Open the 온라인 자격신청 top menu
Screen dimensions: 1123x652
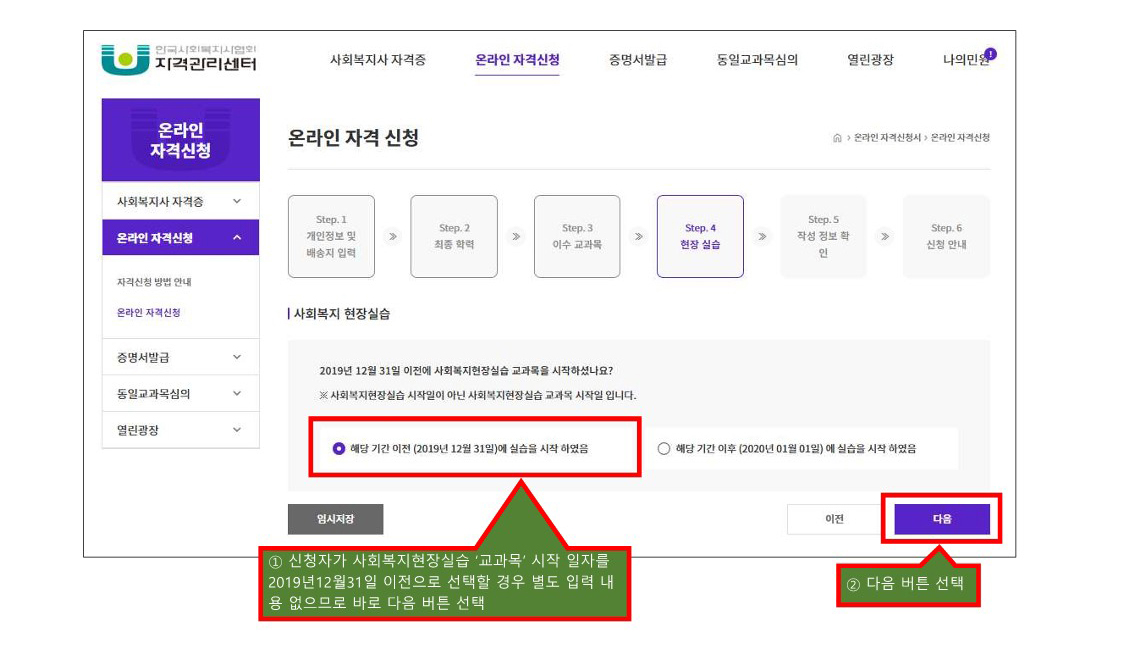[517, 59]
